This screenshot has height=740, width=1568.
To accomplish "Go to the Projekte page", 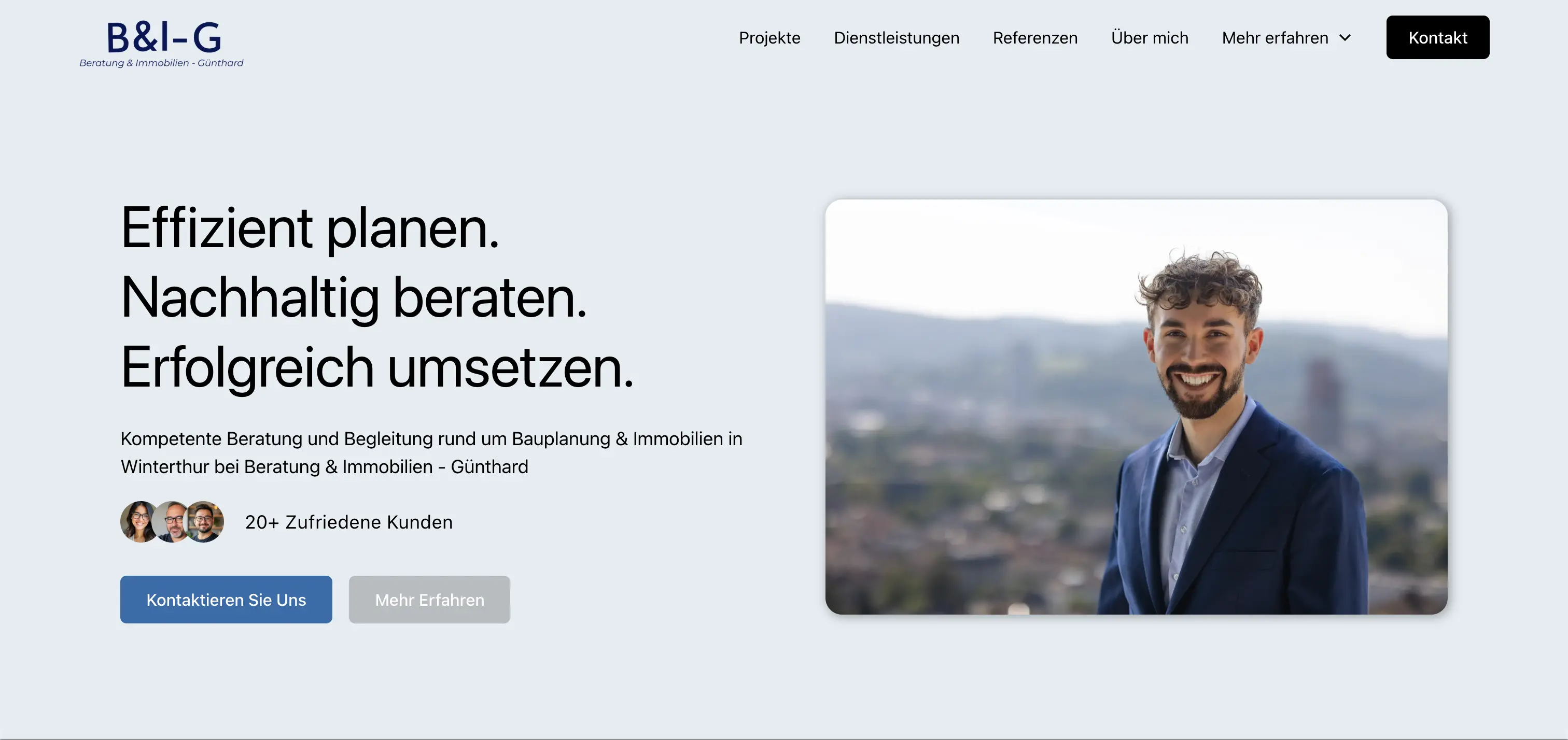I will pos(769,38).
